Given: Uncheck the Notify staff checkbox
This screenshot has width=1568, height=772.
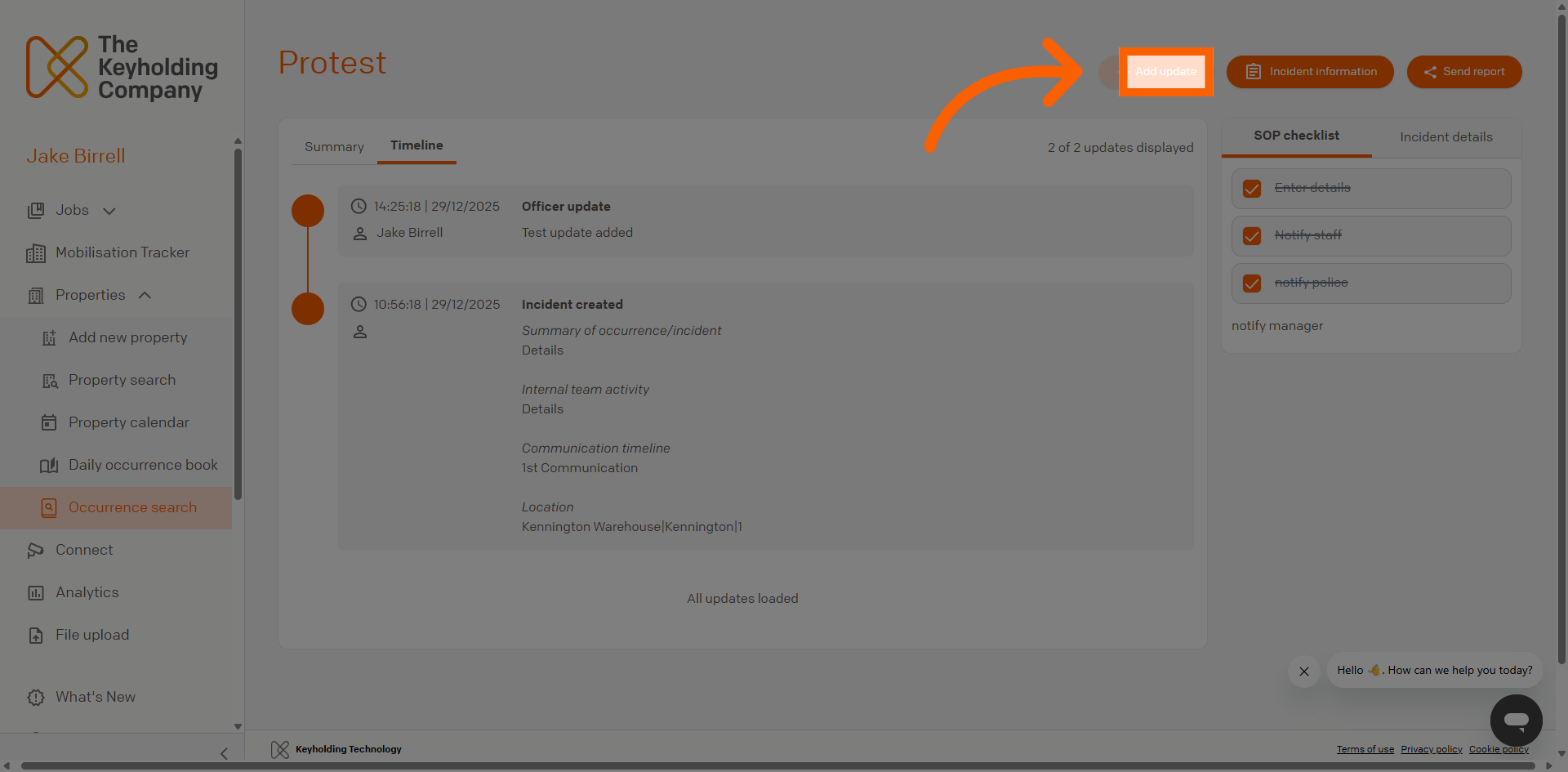Looking at the screenshot, I should [x=1252, y=236].
